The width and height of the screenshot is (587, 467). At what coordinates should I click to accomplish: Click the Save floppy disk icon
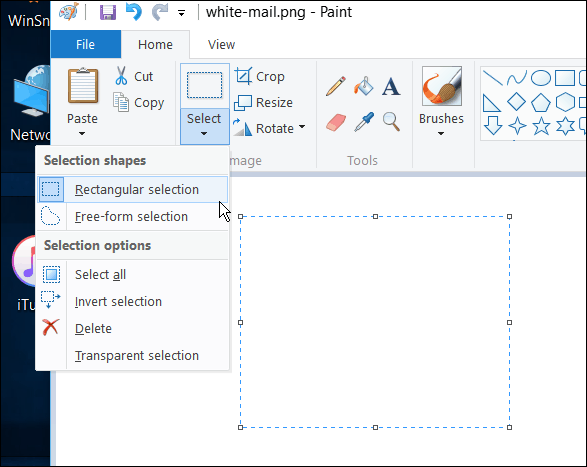[108, 12]
